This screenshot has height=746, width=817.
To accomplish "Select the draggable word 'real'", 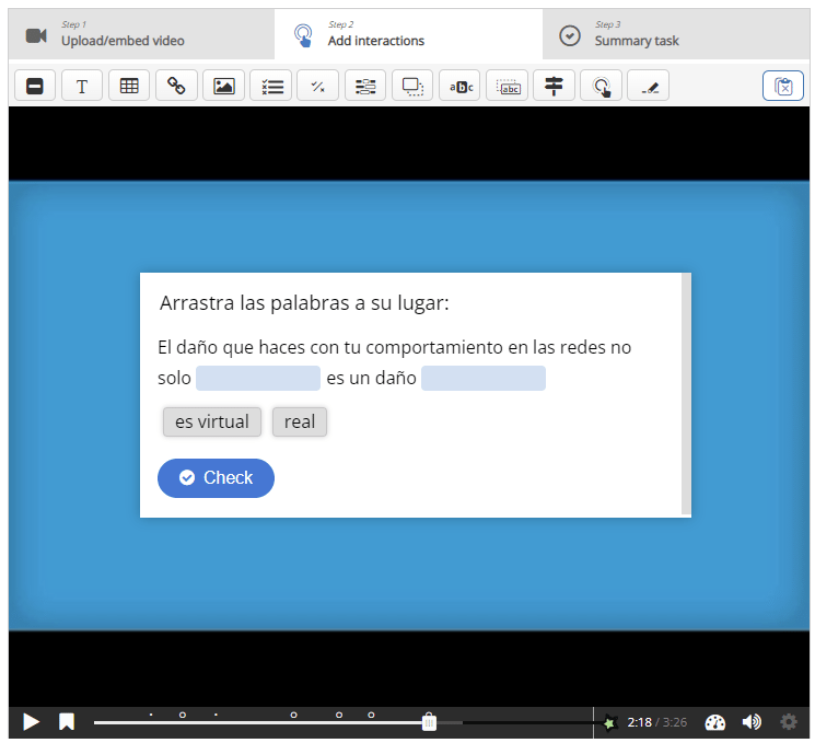I will coord(300,421).
